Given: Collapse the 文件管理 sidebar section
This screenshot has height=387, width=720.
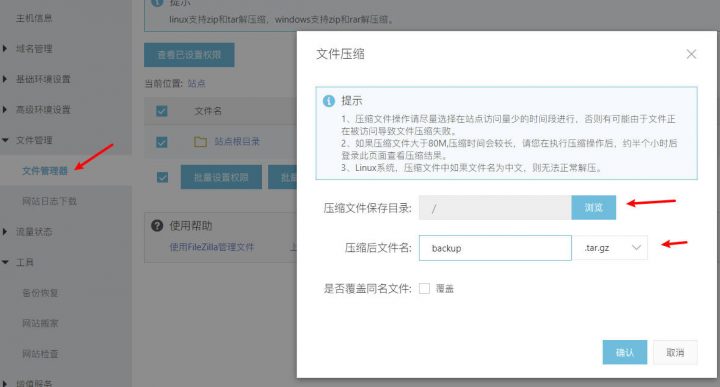Looking at the screenshot, I should click(x=5, y=140).
